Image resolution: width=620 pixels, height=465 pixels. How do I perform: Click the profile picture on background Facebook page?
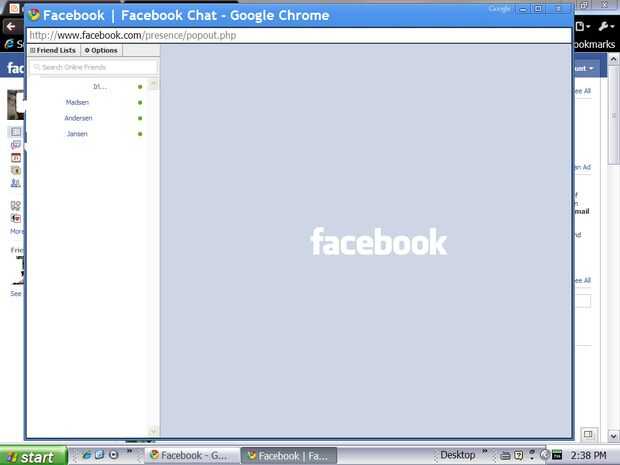pos(15,105)
